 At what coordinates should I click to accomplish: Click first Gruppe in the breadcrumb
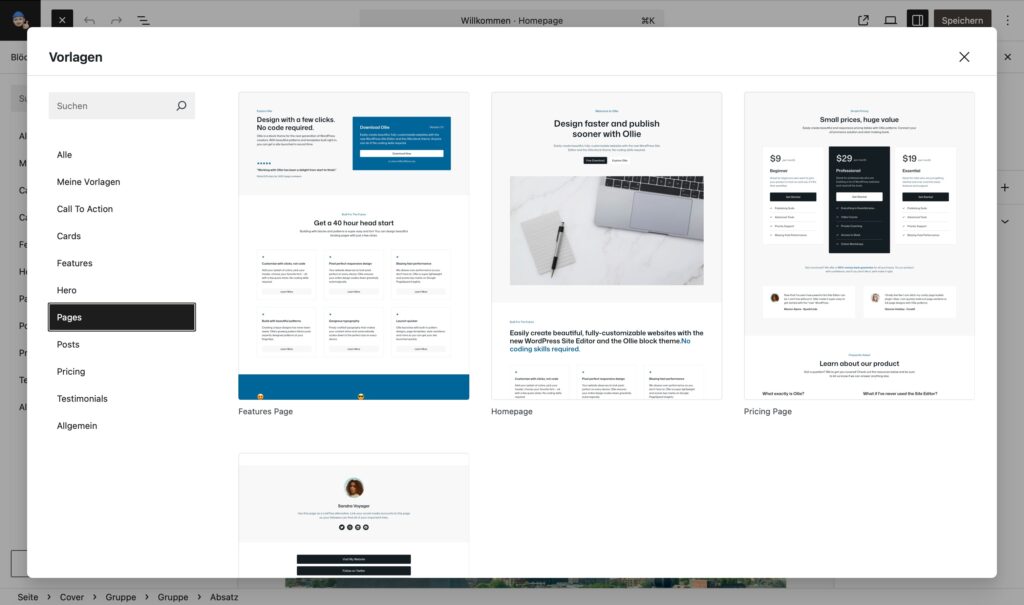(121, 597)
